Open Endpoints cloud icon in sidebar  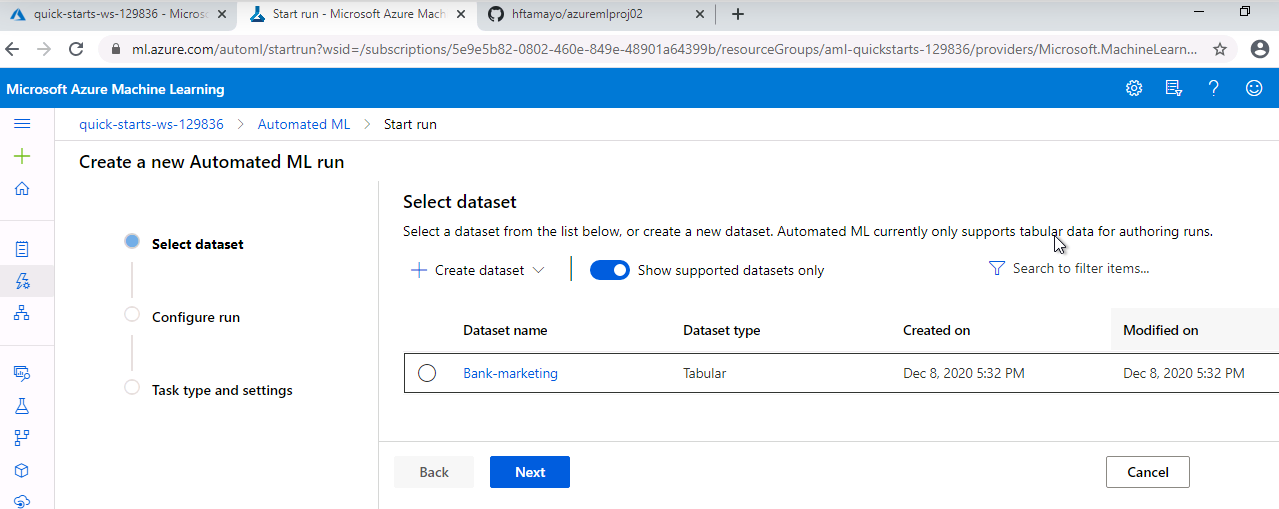coord(22,501)
